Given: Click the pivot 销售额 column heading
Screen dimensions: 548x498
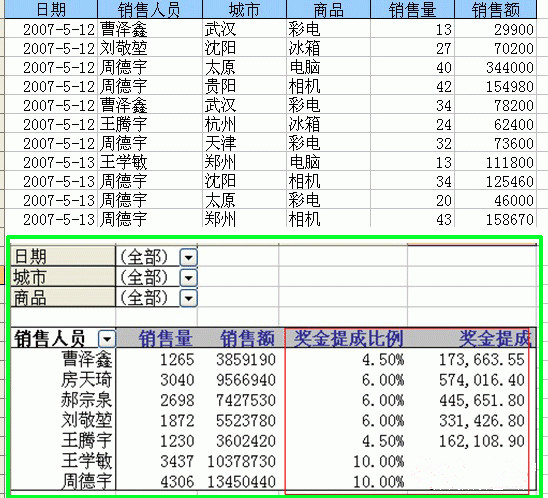Looking at the screenshot, I should [x=247, y=338].
